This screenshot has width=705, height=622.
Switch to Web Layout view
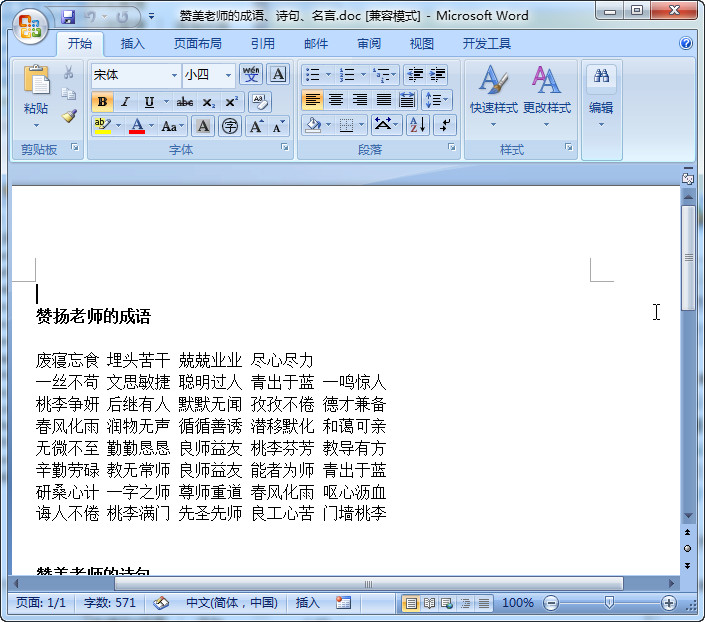[447, 603]
